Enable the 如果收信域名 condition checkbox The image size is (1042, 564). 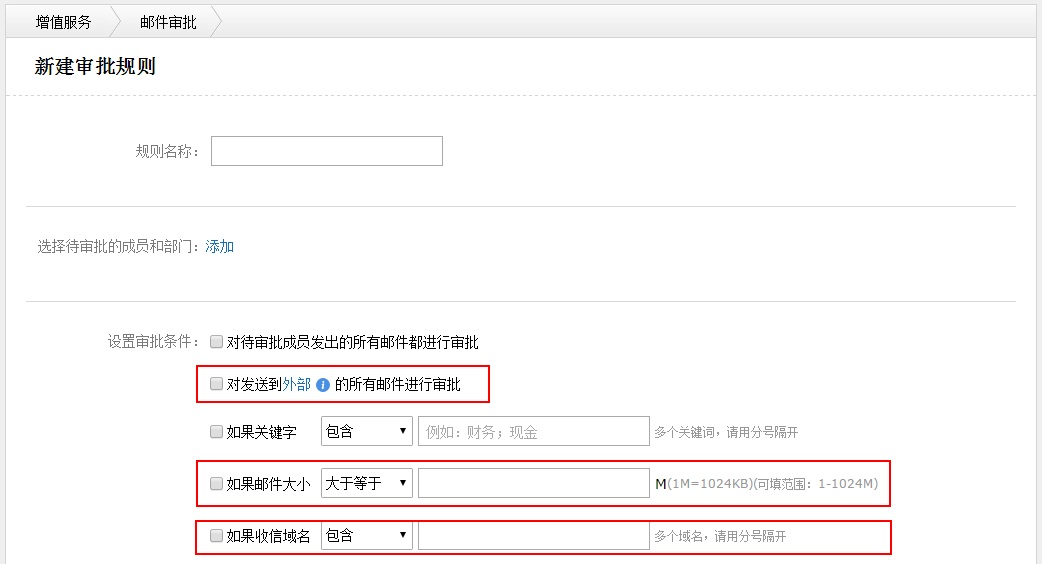(x=216, y=536)
